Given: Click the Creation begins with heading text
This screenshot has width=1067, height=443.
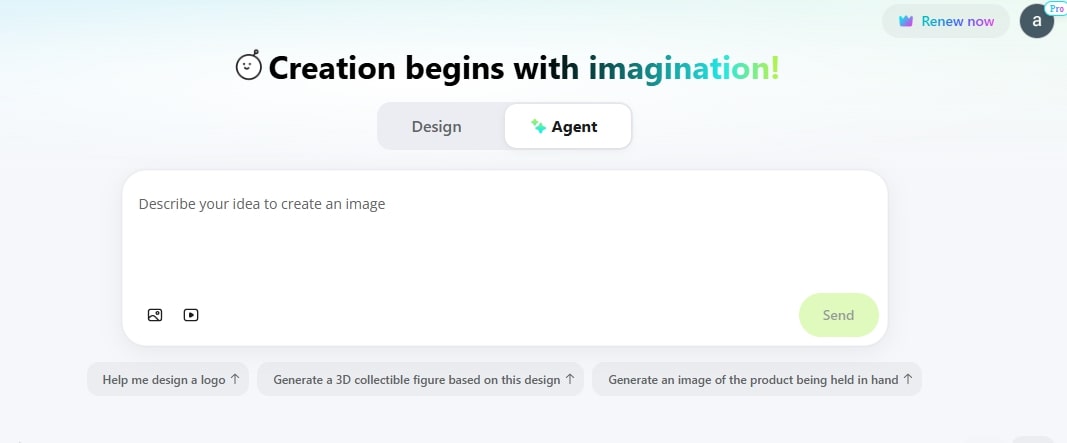Looking at the screenshot, I should point(423,68).
